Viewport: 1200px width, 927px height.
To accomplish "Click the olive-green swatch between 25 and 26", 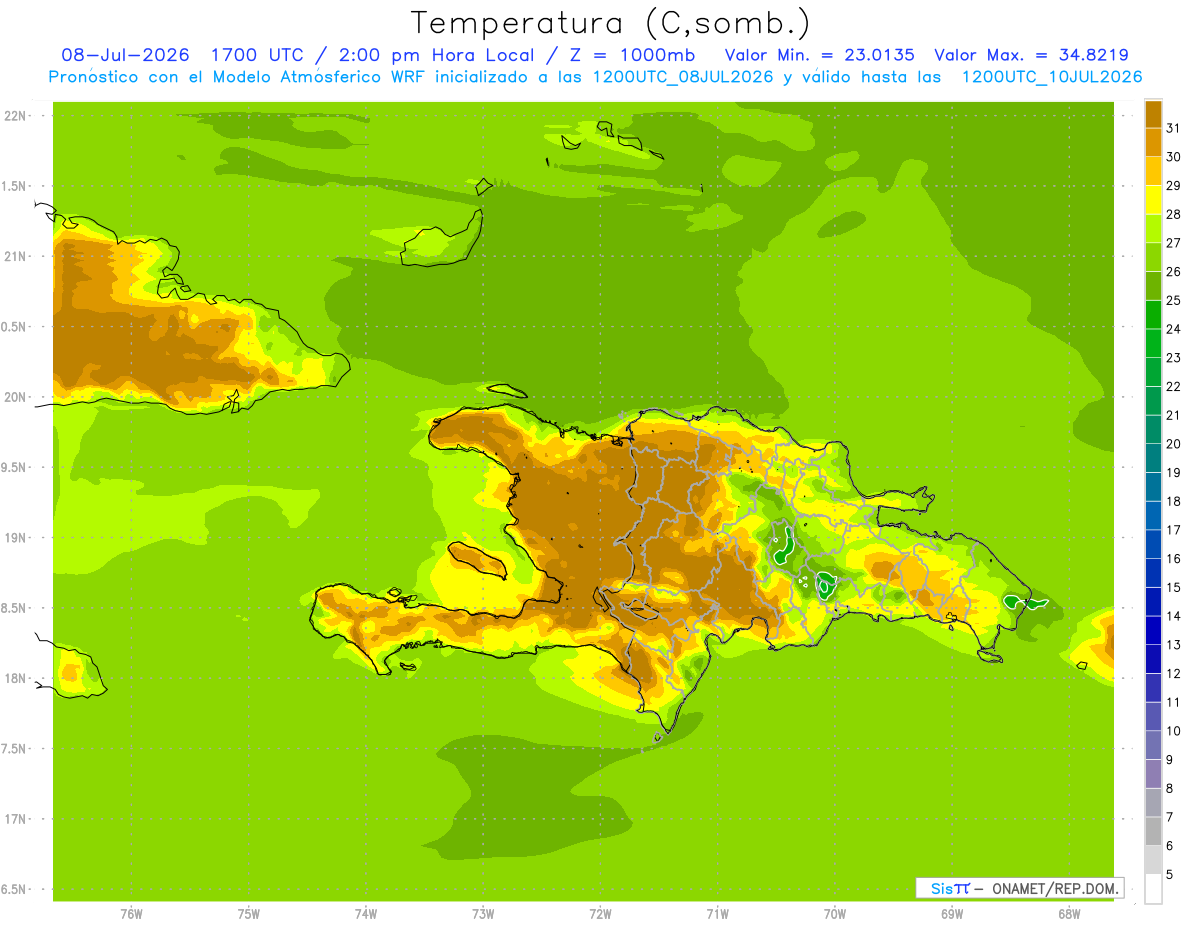I will click(x=1153, y=286).
